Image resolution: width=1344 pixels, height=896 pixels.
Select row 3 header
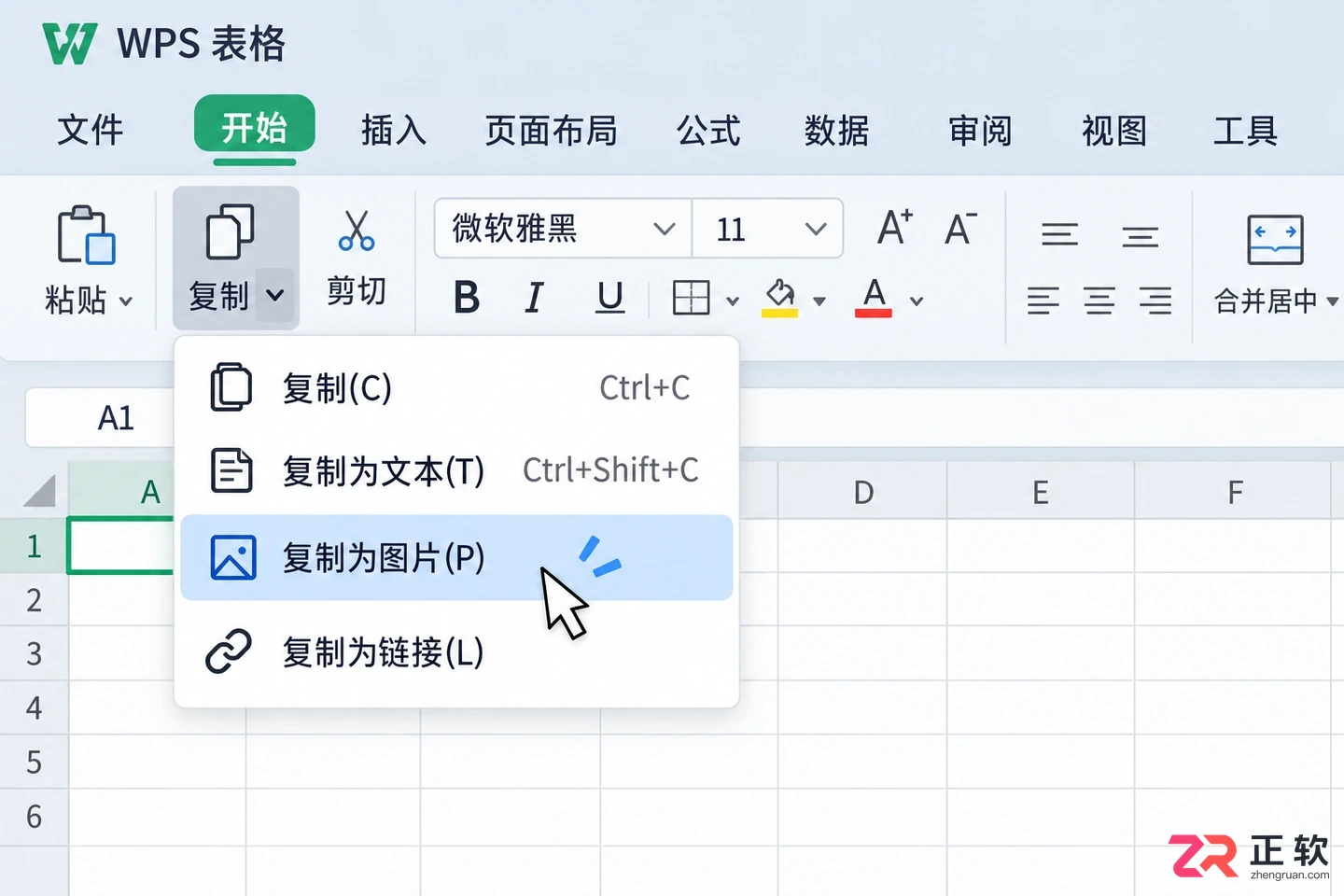pos(34,653)
